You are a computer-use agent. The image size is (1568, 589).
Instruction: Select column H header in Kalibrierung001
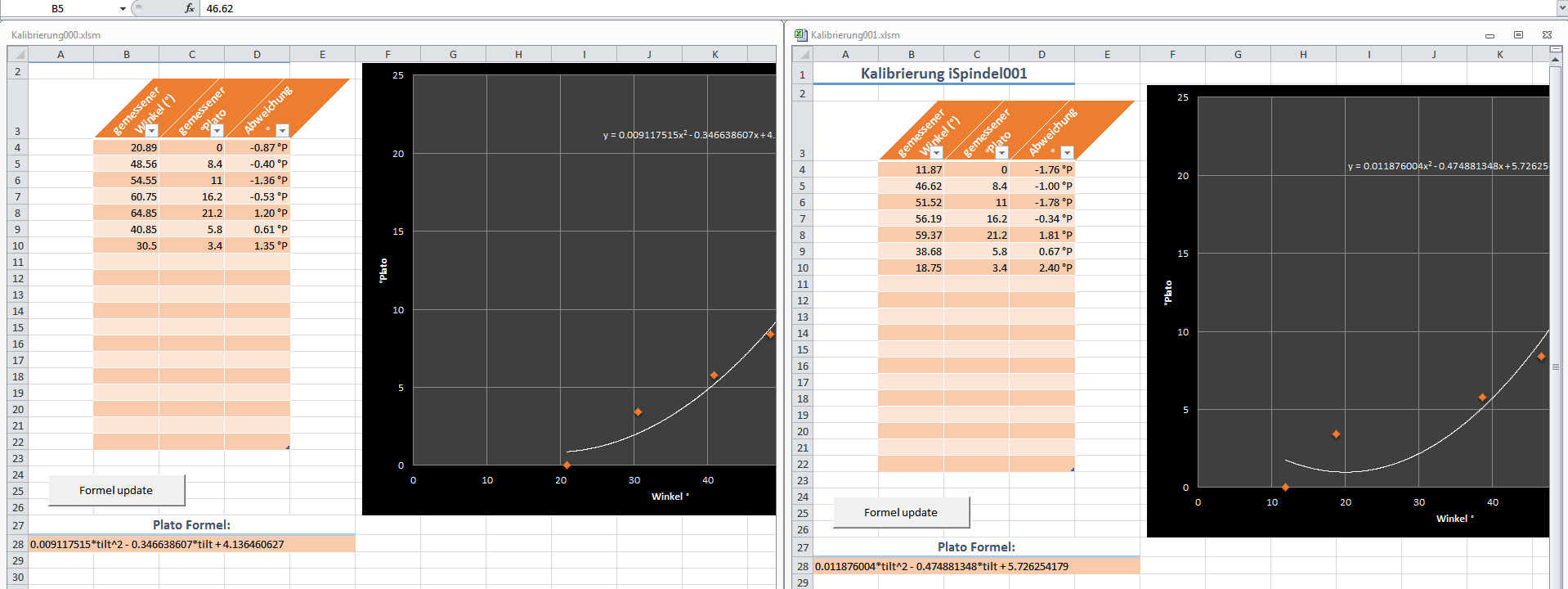point(1303,55)
